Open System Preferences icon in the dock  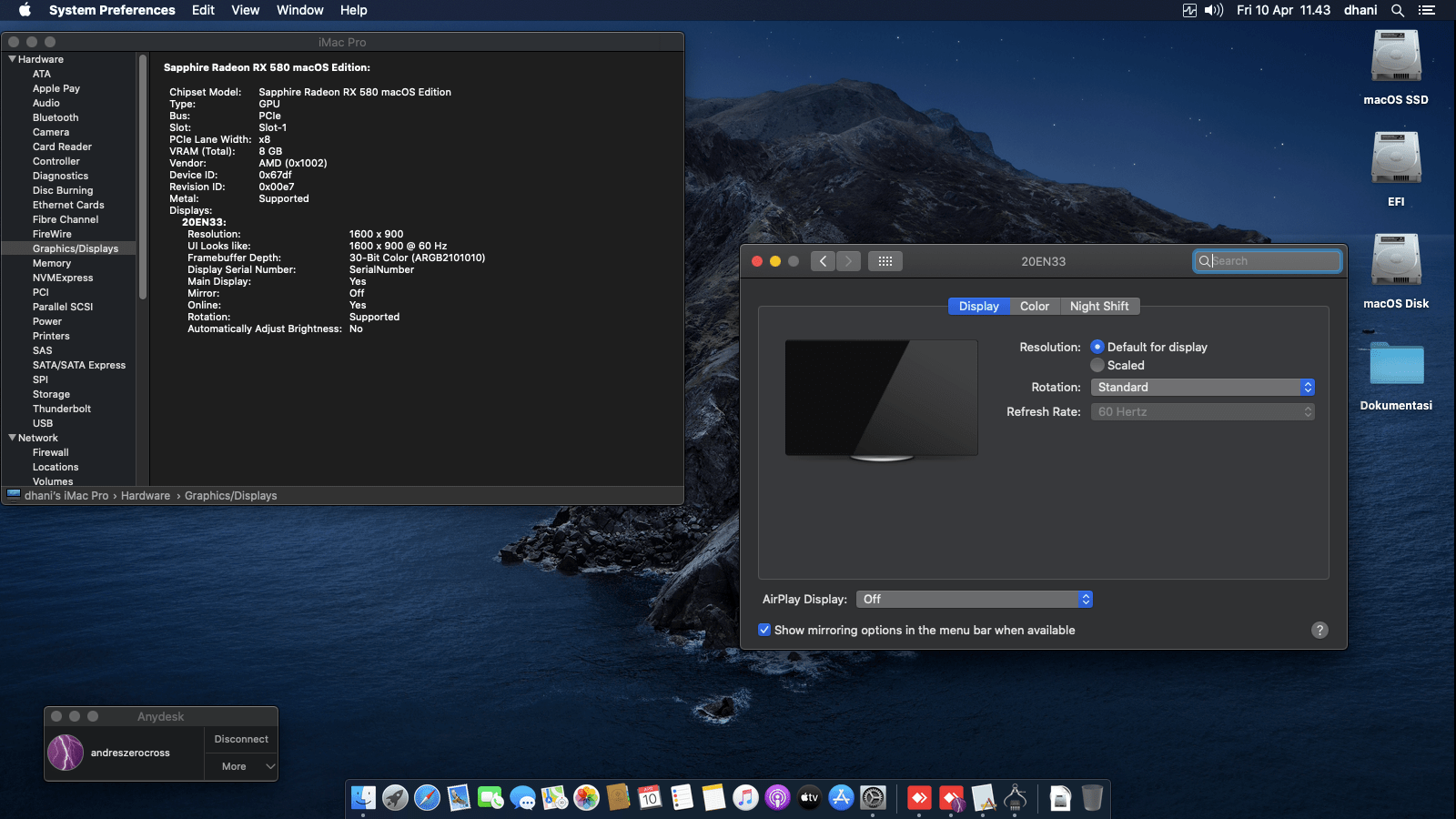click(x=873, y=798)
